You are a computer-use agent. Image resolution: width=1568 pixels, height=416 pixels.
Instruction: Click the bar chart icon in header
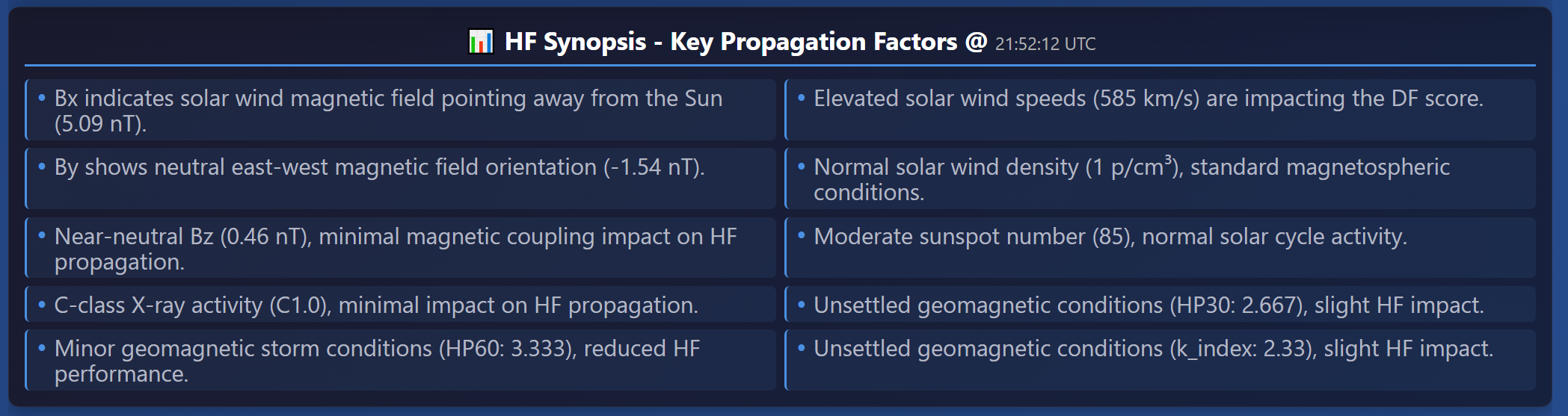[x=481, y=42]
